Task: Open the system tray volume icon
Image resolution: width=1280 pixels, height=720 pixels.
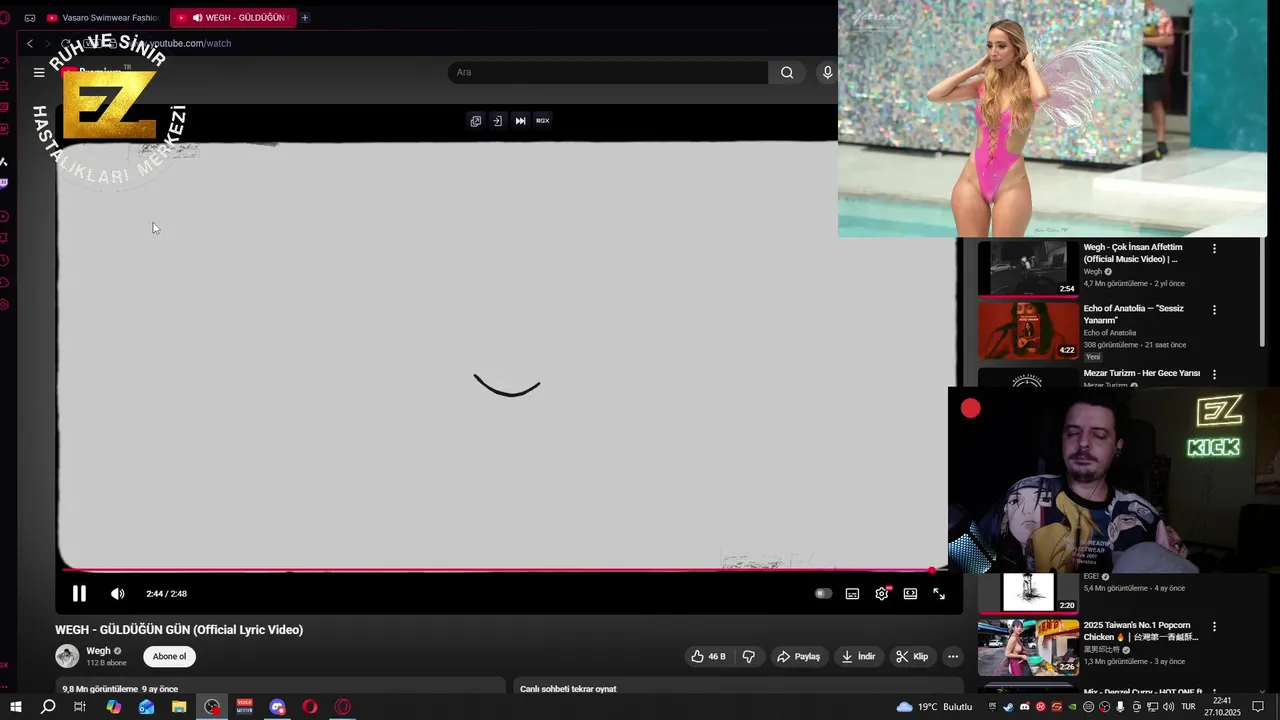Action: point(1168,707)
